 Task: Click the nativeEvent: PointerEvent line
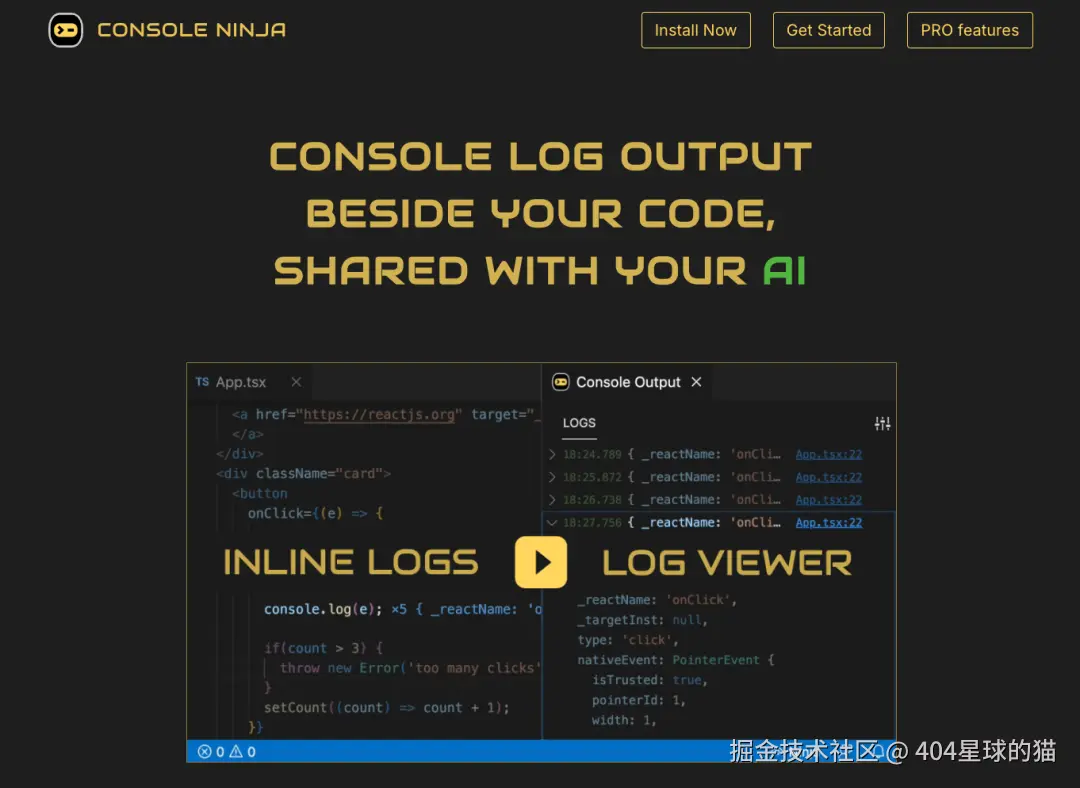click(x=676, y=660)
